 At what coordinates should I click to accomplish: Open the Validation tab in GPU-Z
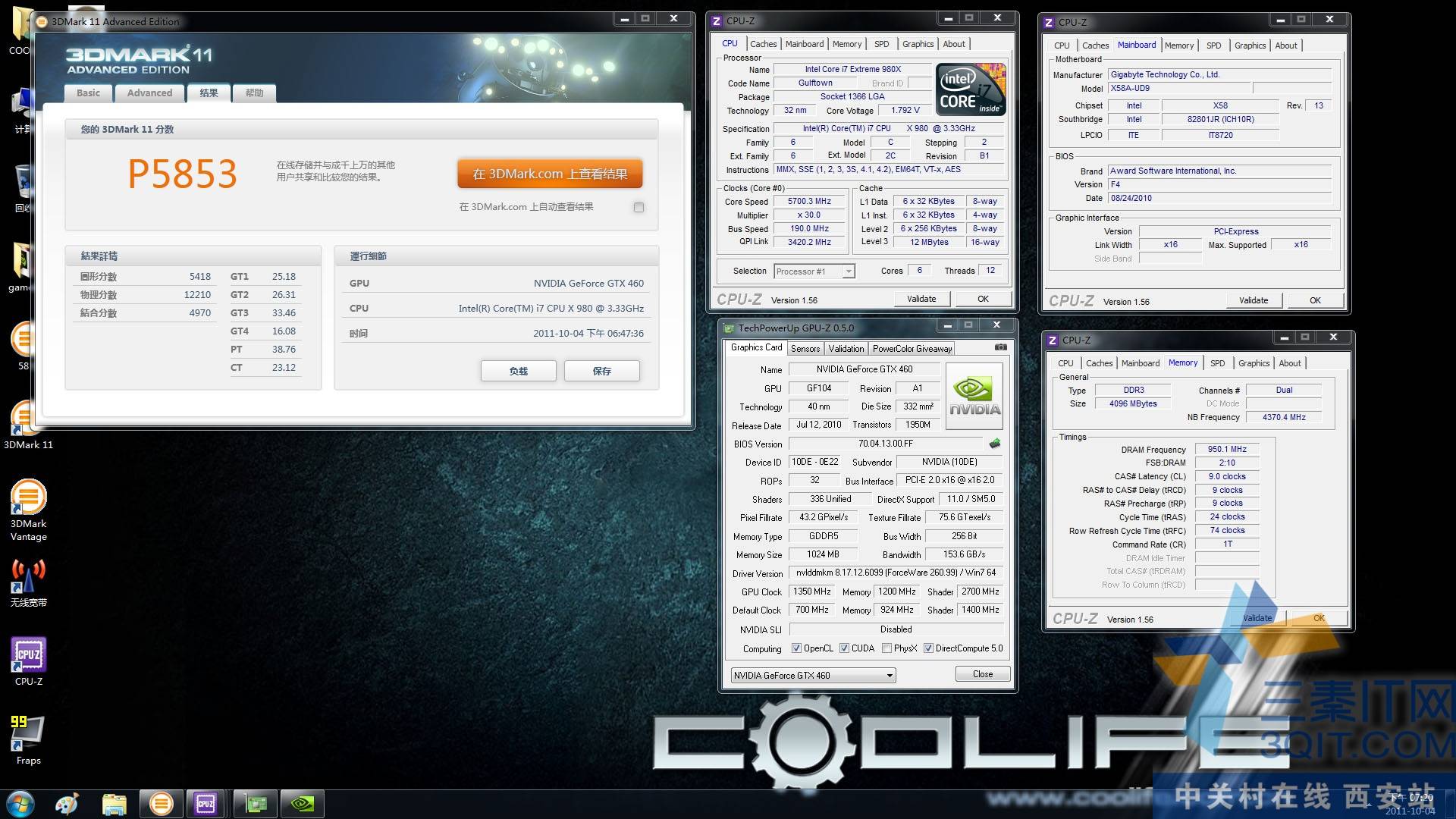[x=846, y=349]
